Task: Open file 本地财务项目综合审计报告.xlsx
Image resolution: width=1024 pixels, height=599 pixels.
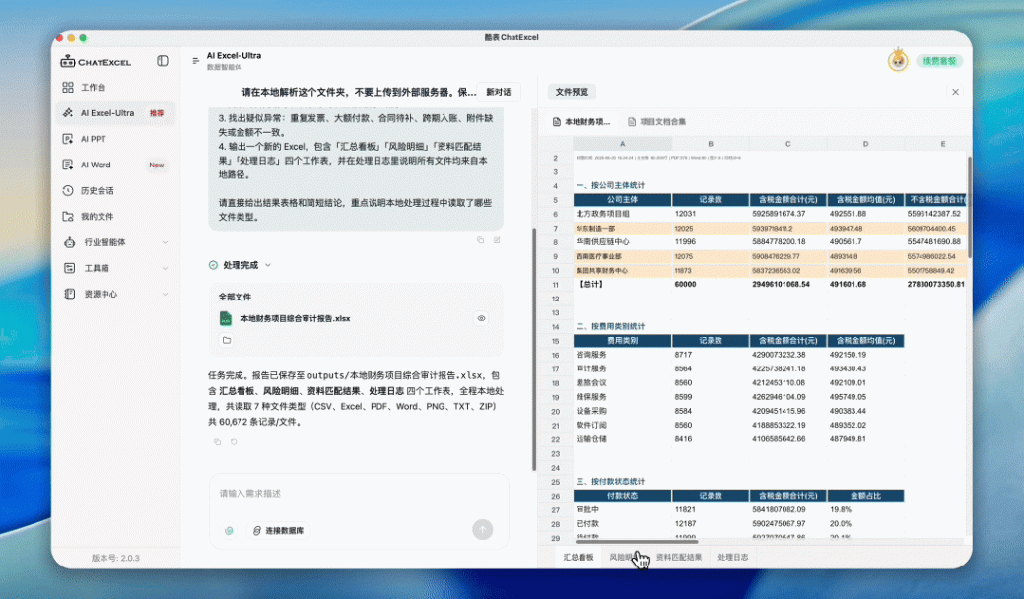Action: (295, 318)
